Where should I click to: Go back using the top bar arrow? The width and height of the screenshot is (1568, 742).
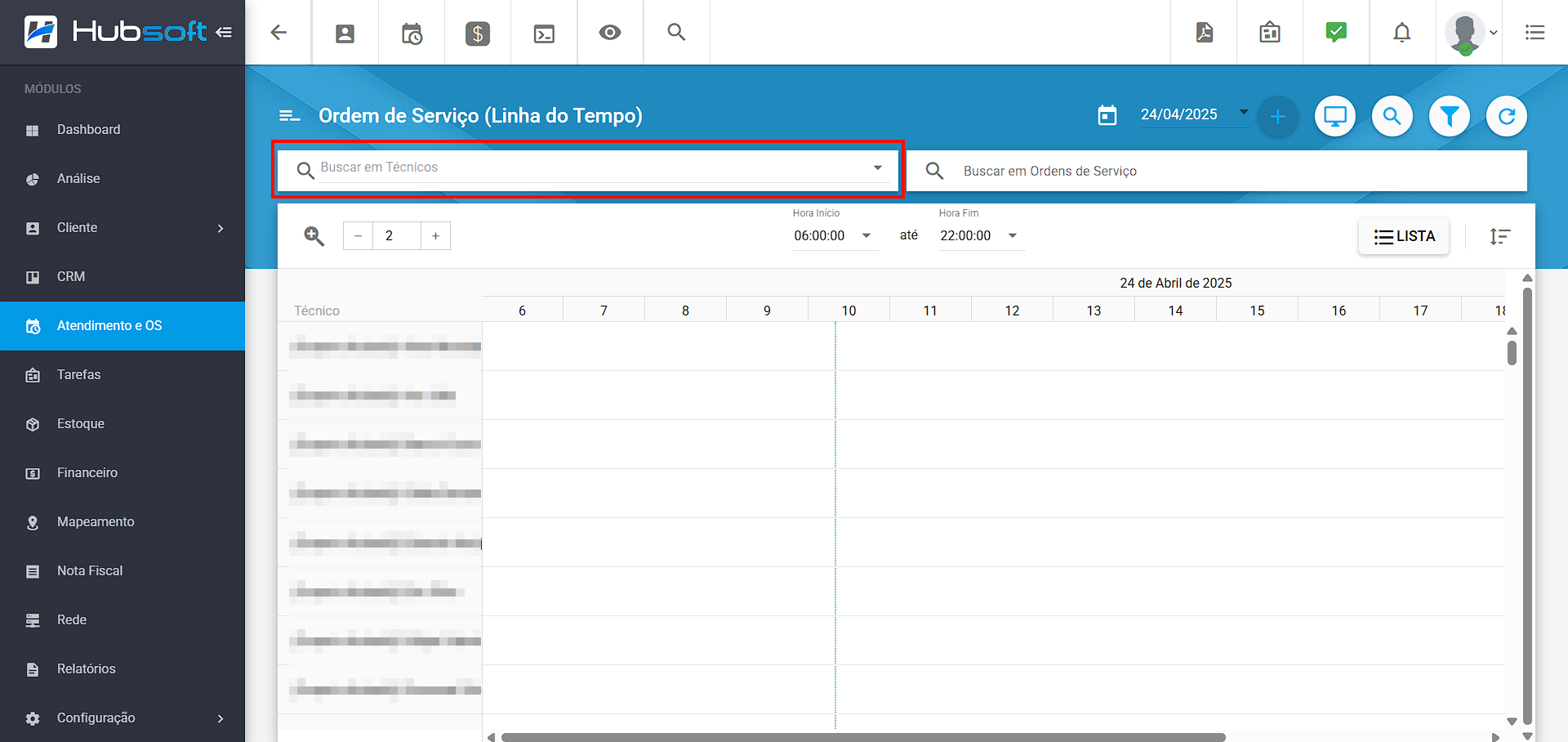pyautogui.click(x=278, y=33)
